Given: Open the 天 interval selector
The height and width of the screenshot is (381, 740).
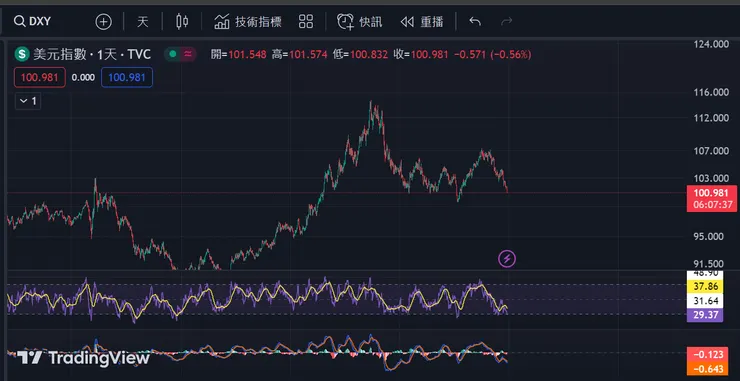Looking at the screenshot, I should coord(143,21).
